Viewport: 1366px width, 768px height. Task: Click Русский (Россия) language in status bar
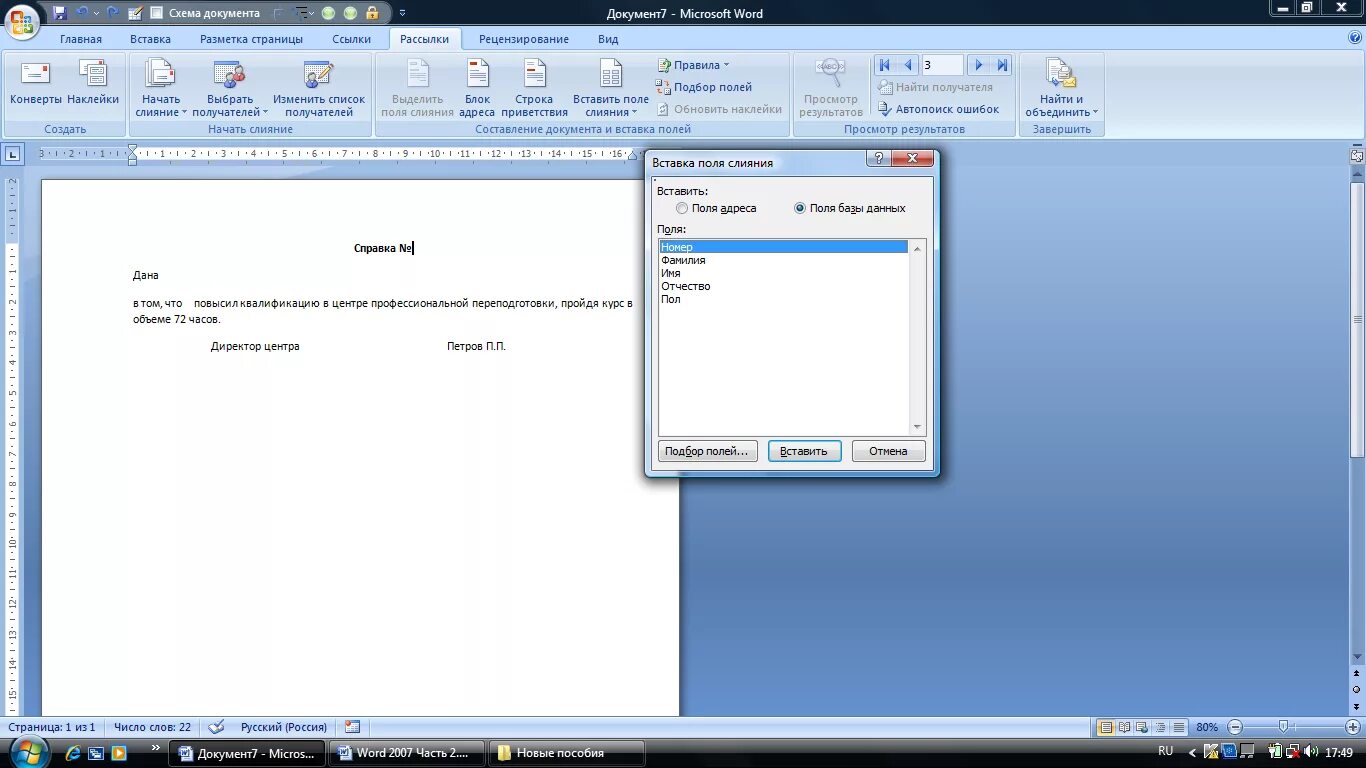[284, 727]
